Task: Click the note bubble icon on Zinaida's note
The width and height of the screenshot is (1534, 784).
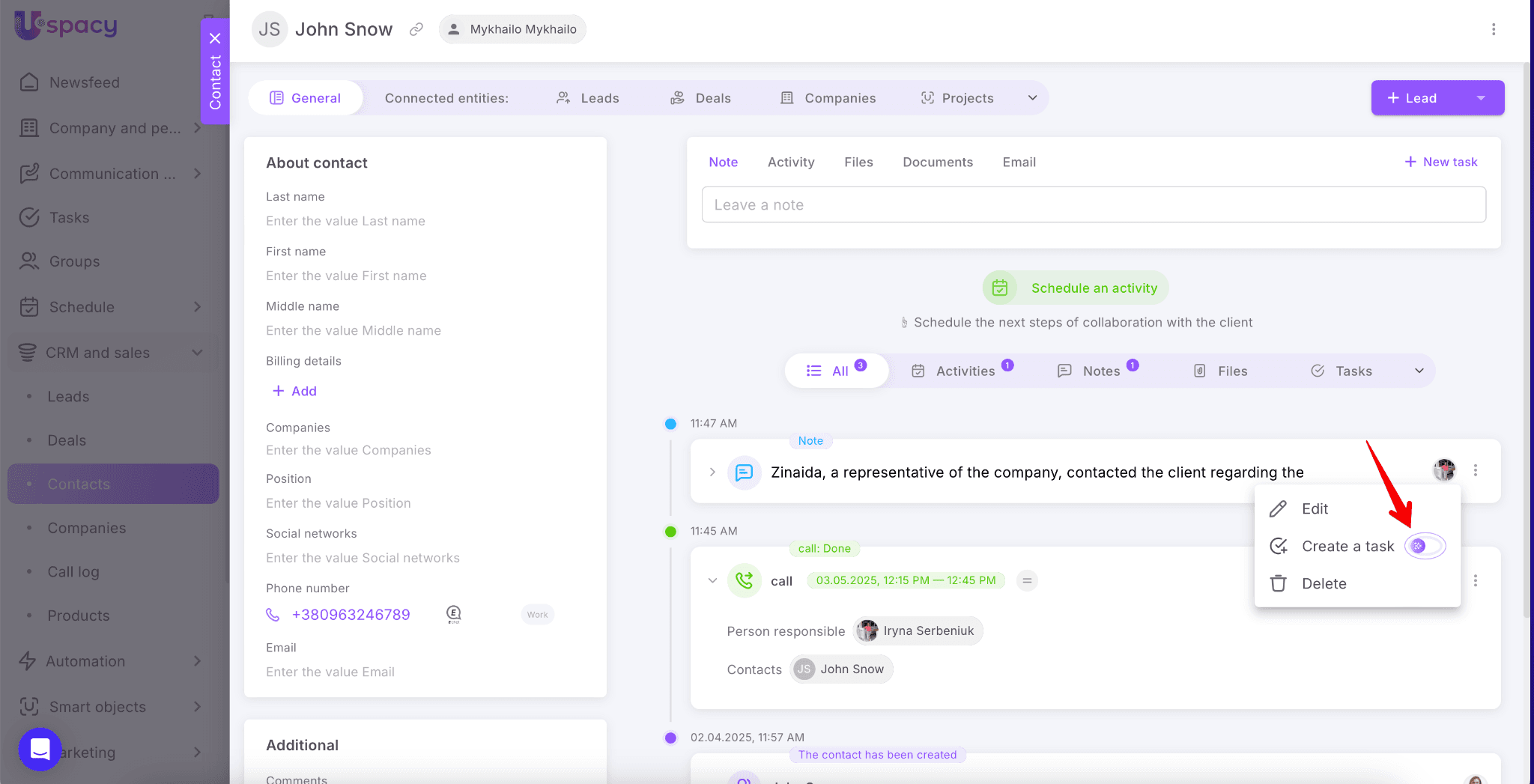Action: [x=744, y=472]
